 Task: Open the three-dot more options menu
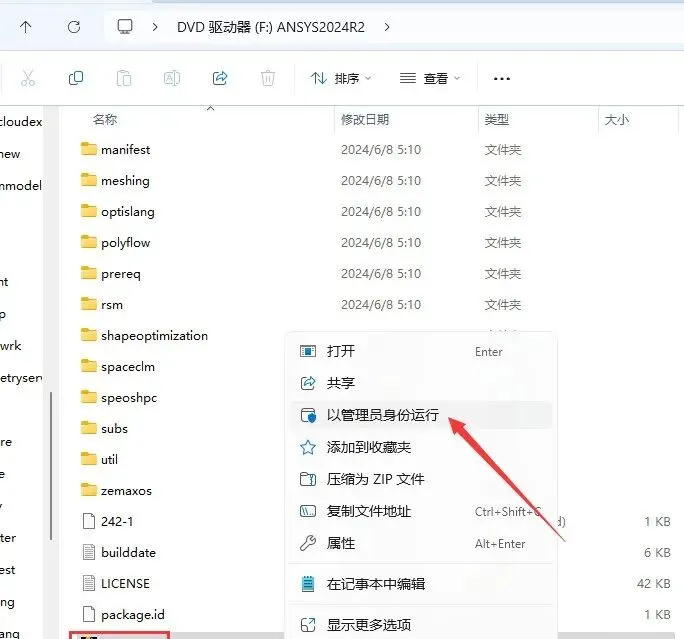point(502,79)
